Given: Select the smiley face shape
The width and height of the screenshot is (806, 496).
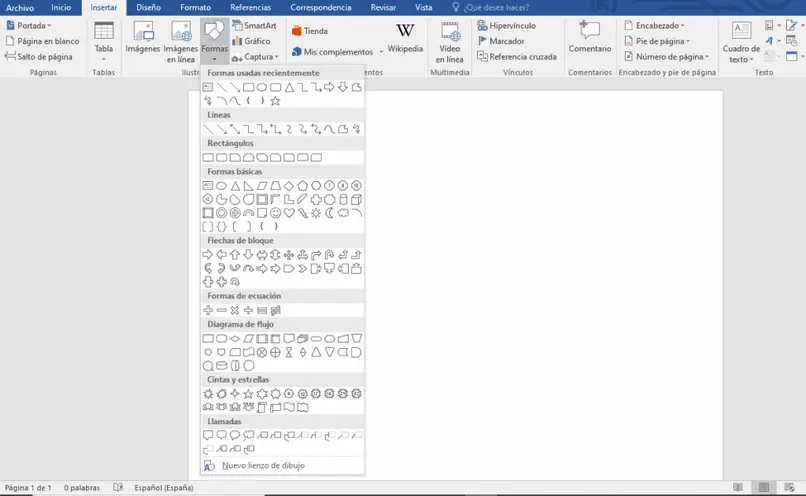Looking at the screenshot, I should [x=276, y=213].
